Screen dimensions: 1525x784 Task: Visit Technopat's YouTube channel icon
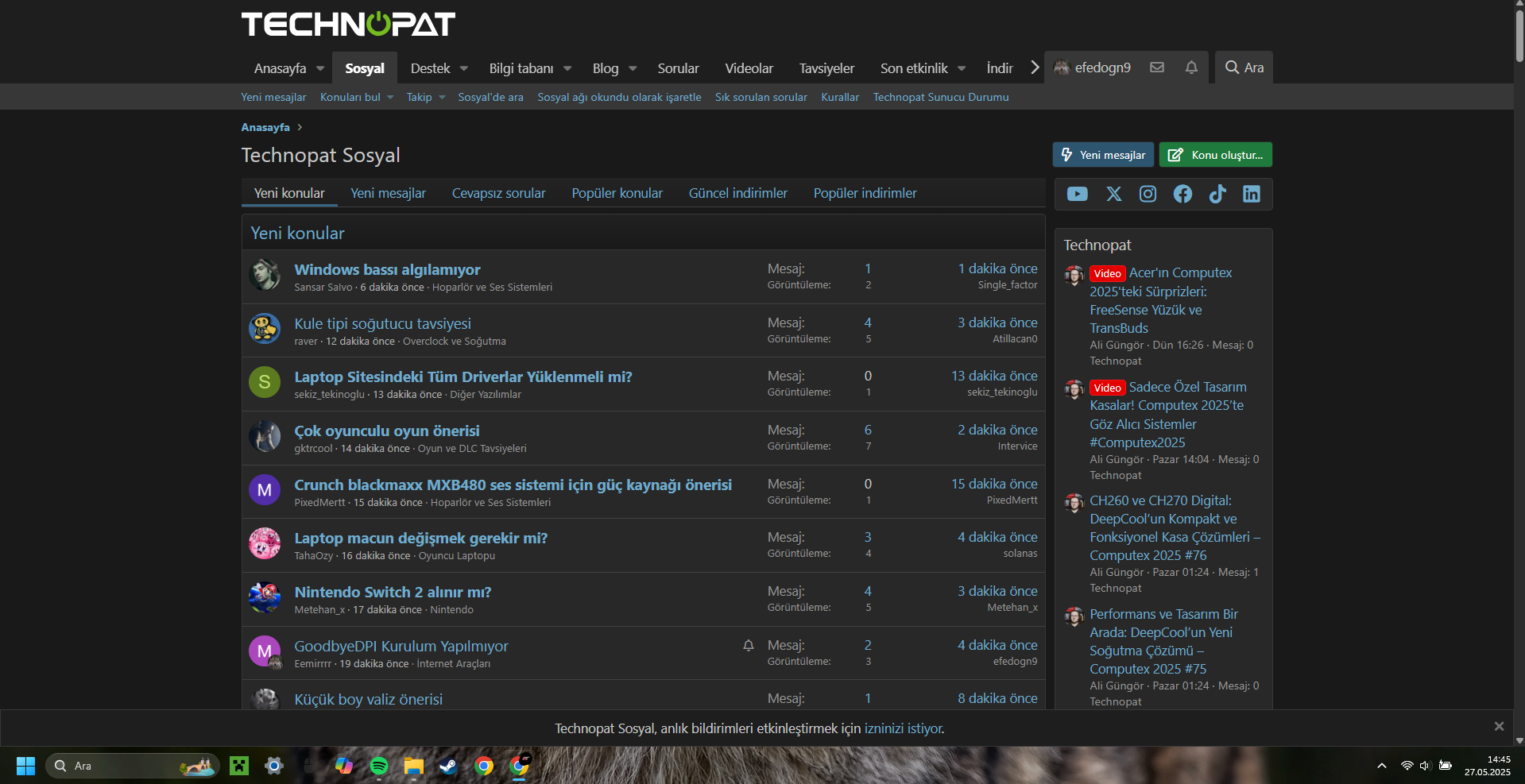[1077, 194]
